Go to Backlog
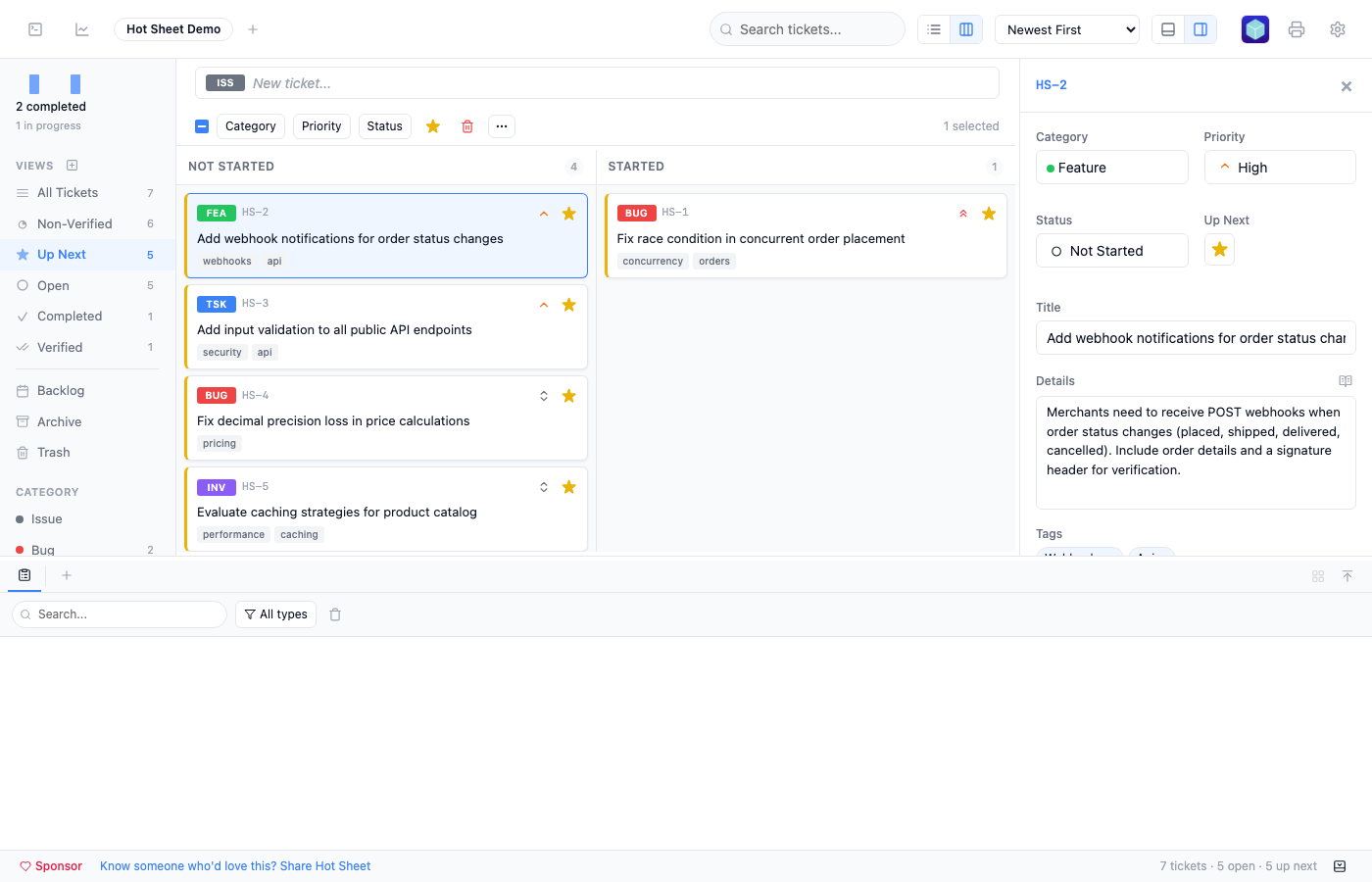This screenshot has height=882, width=1372. pos(87,391)
